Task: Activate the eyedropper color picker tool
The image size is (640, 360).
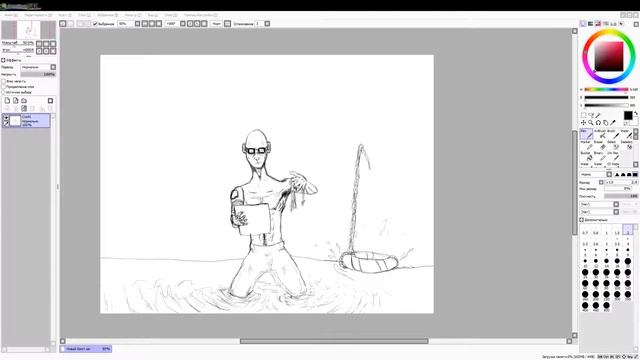Action: coord(613,122)
